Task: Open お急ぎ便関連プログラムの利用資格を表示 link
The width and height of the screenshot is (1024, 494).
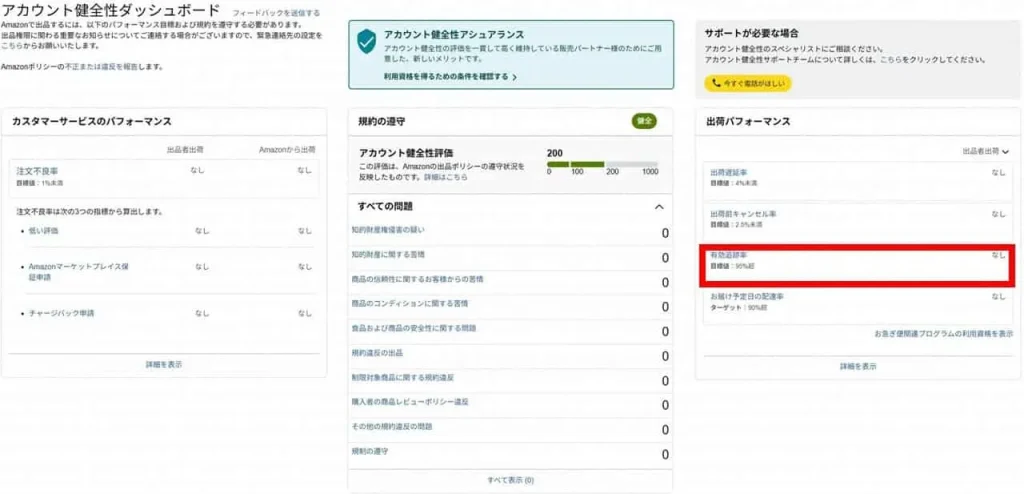Action: coord(944,333)
